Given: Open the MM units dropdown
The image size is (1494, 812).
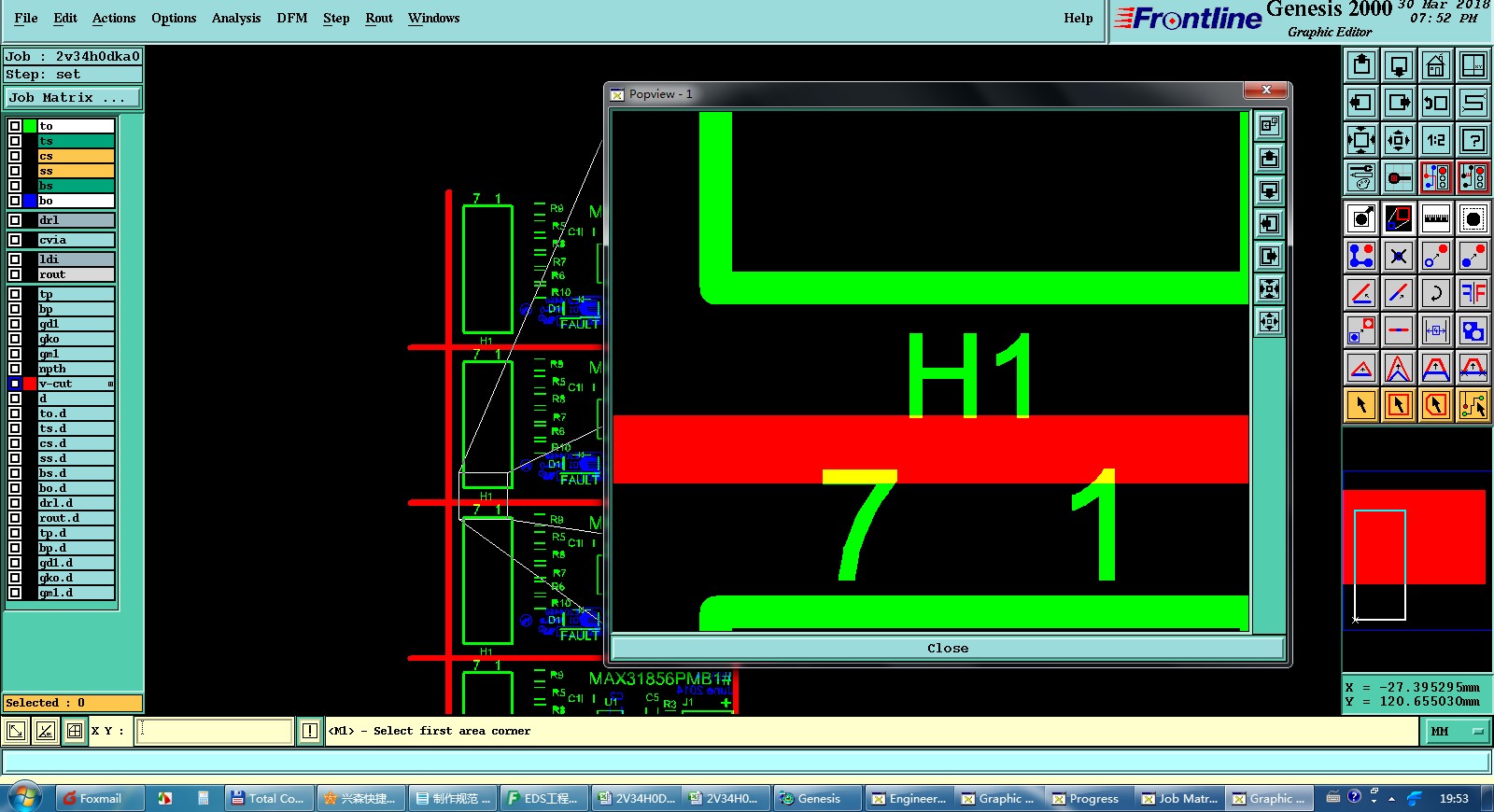Looking at the screenshot, I should [1457, 731].
